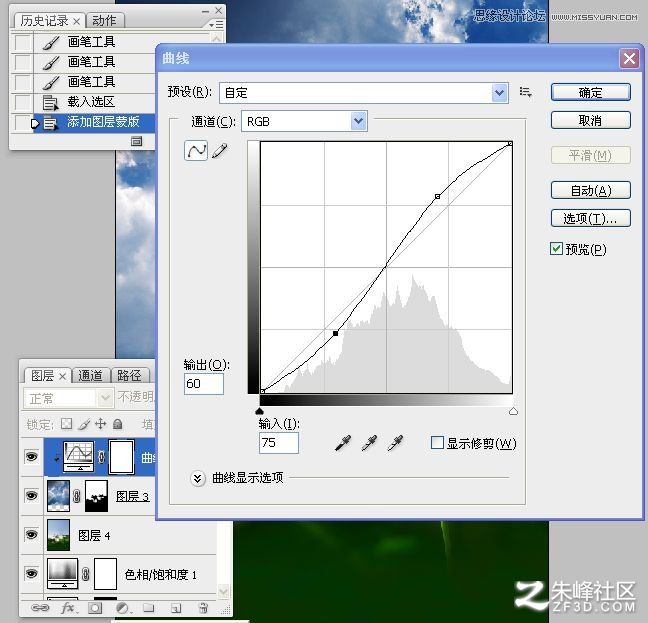Switch to the 路径 tab
This screenshot has width=648, height=623.
129,376
